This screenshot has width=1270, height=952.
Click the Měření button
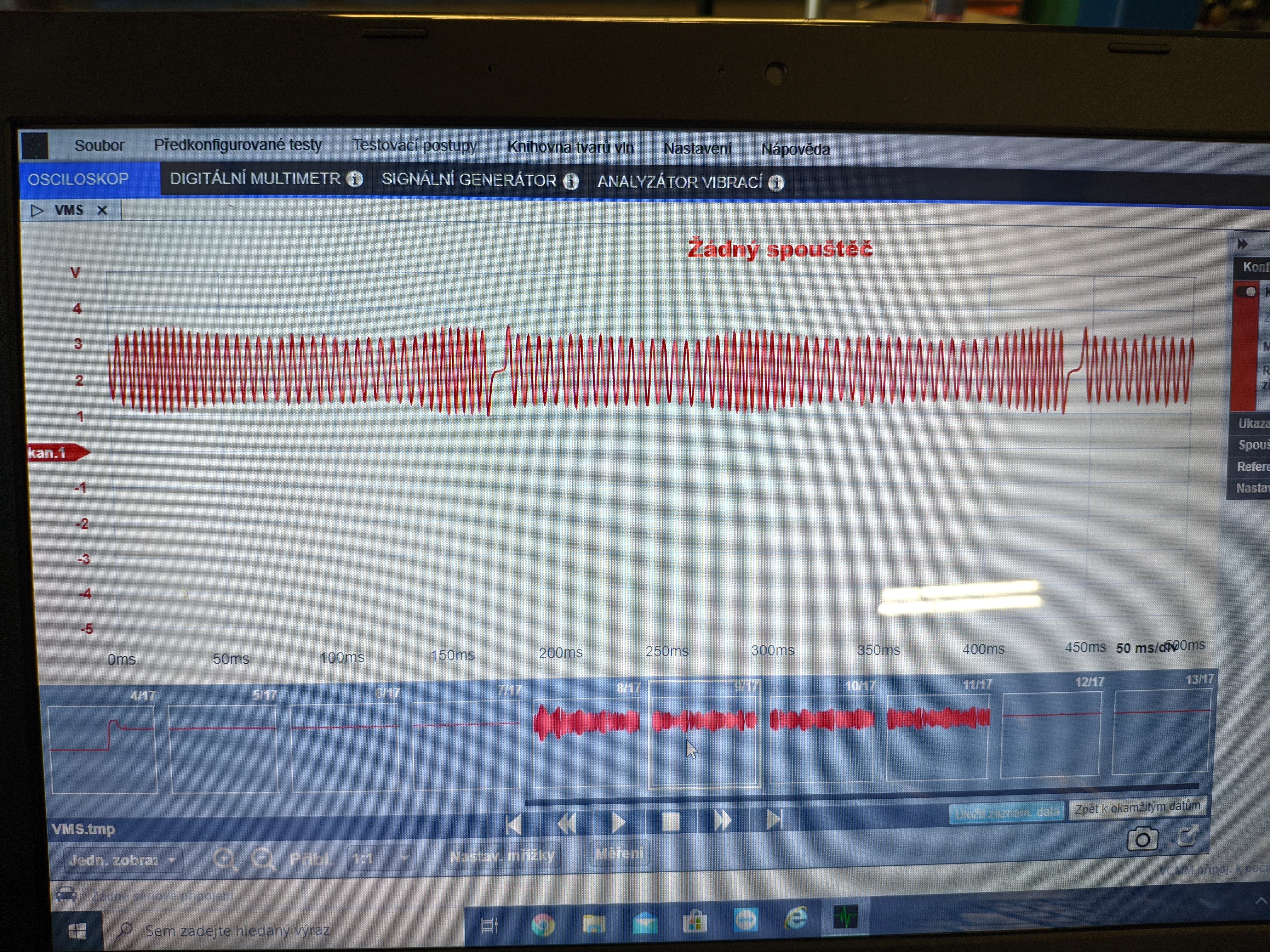click(x=618, y=854)
